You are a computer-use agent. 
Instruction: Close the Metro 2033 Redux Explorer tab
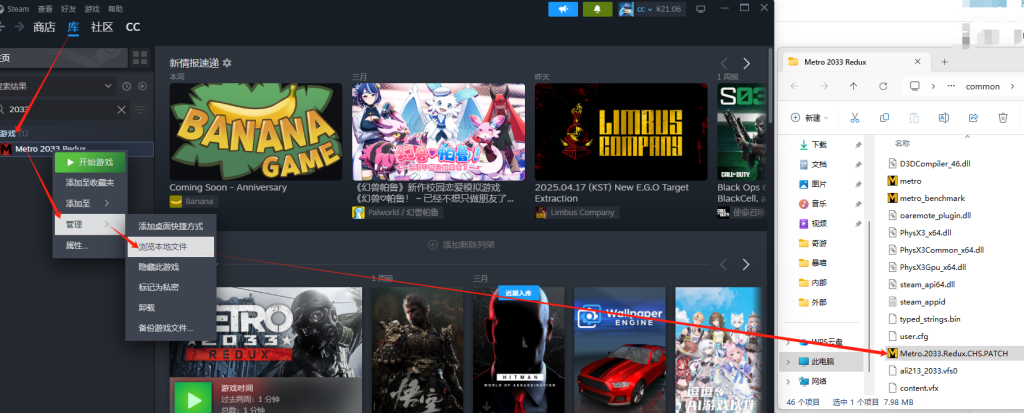(x=917, y=62)
